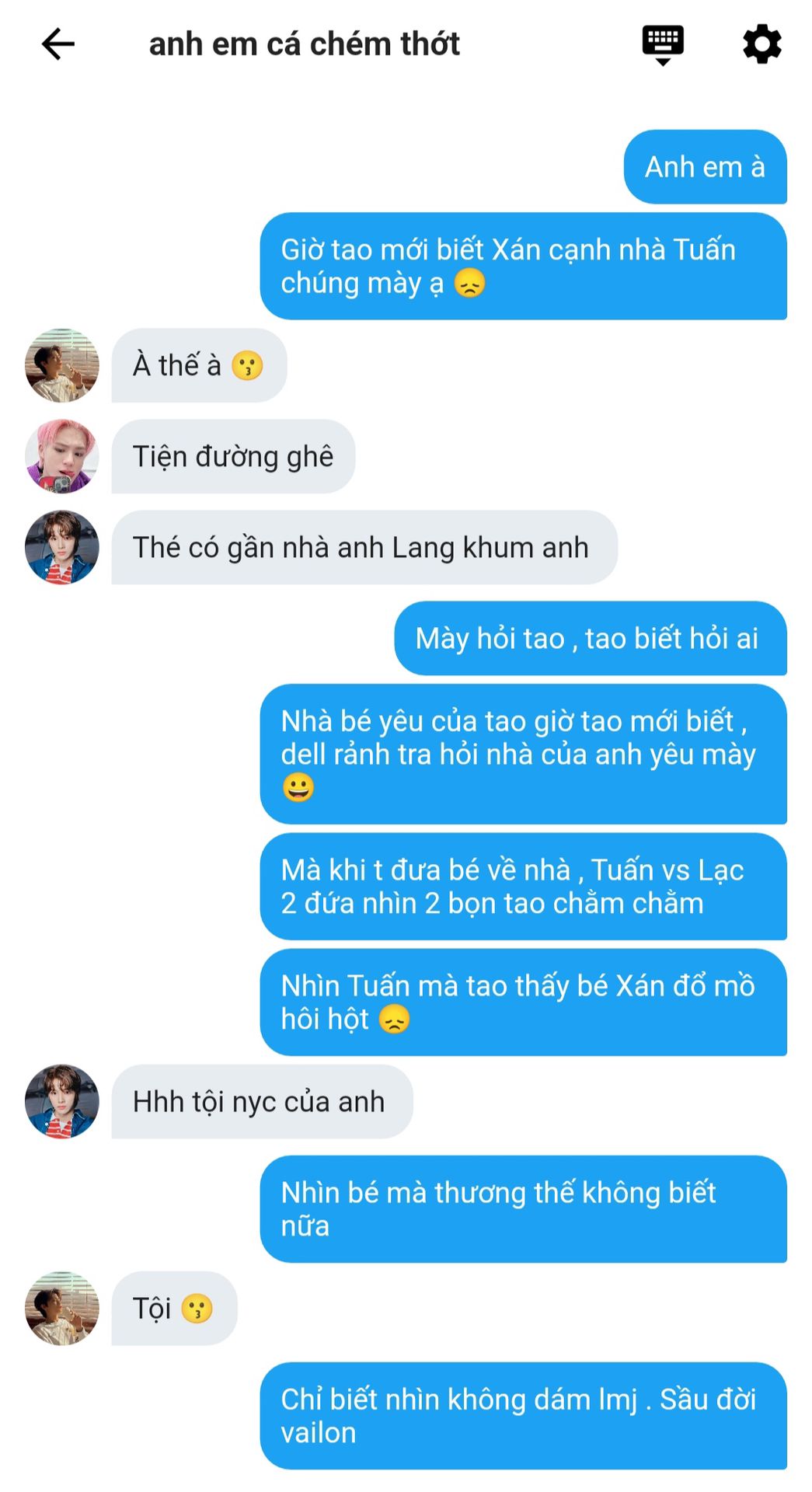Select 'Mày hỏi tao, tao biết hỏi ai' bubble
The image size is (812, 1492).
591,638
